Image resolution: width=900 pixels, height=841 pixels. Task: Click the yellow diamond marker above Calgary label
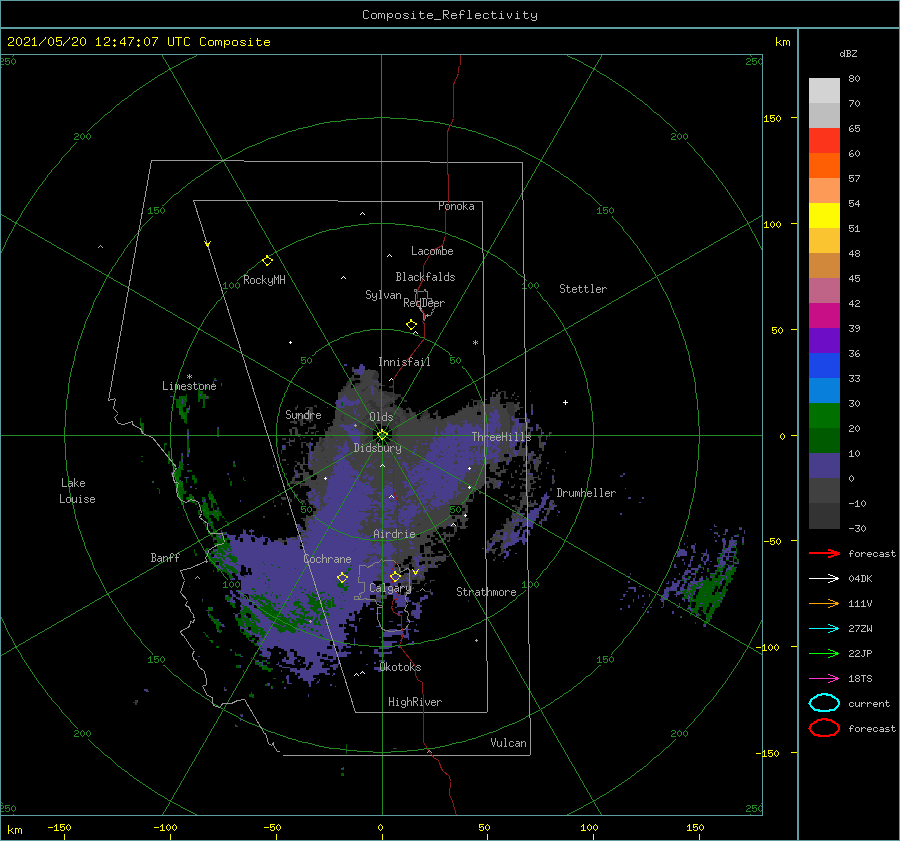click(x=395, y=576)
